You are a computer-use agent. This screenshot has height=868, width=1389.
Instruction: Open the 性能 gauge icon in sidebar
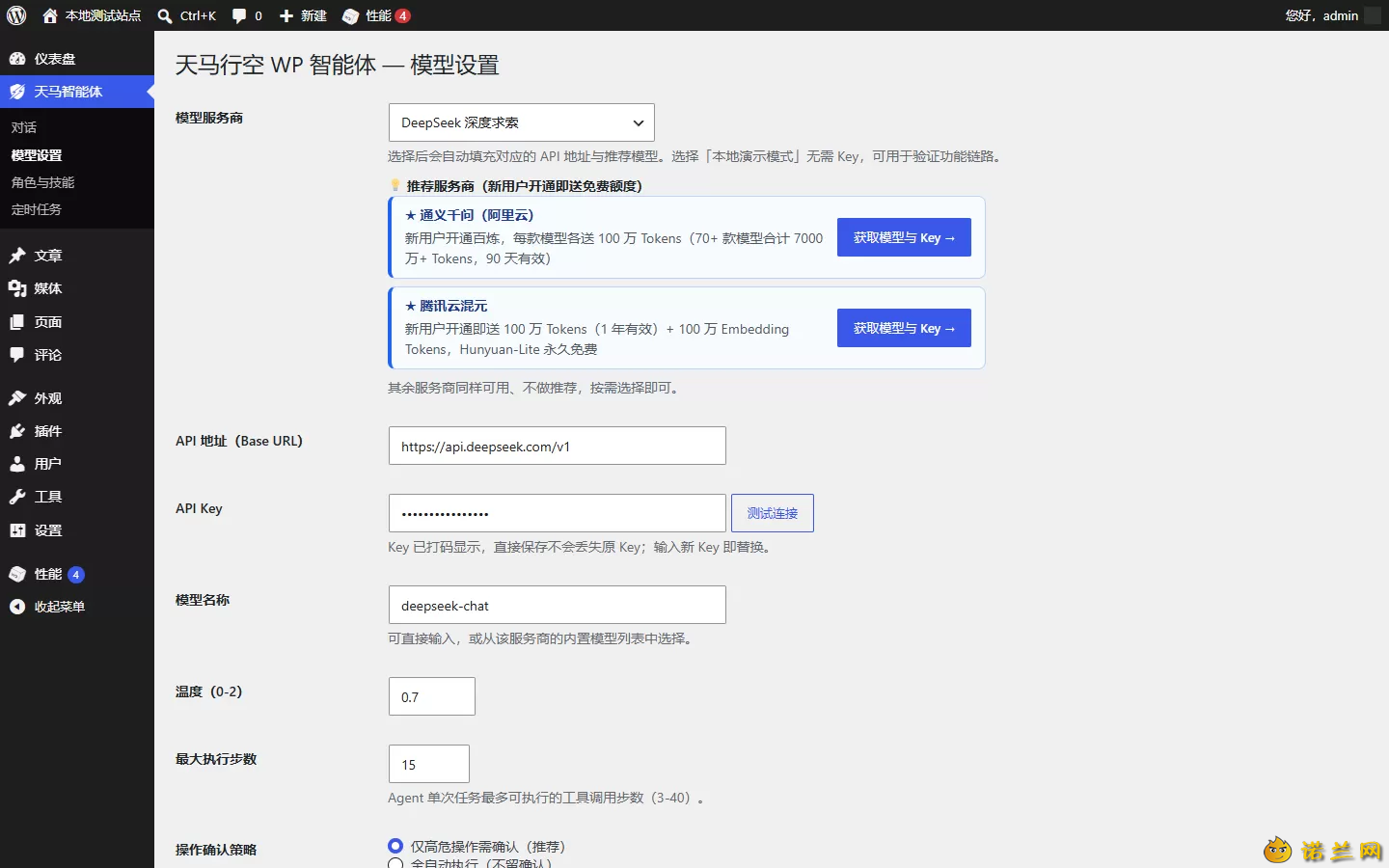17,574
